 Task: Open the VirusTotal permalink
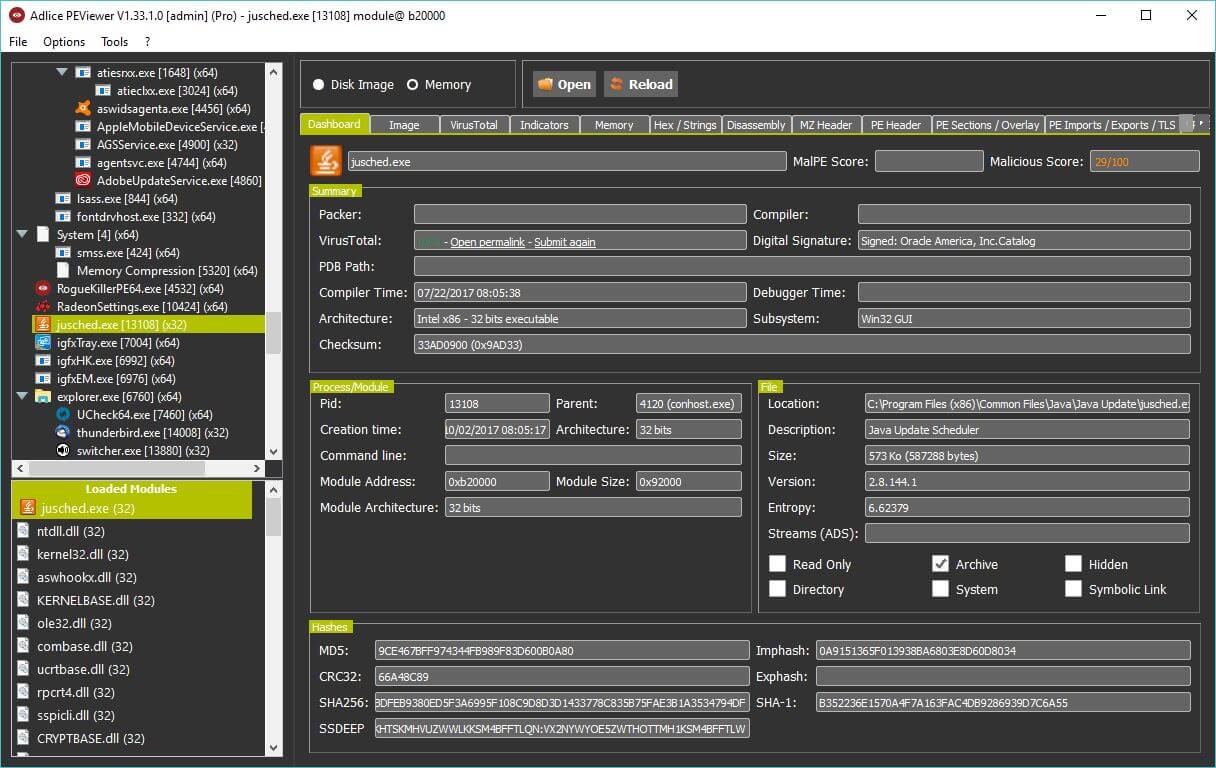pyautogui.click(x=487, y=242)
